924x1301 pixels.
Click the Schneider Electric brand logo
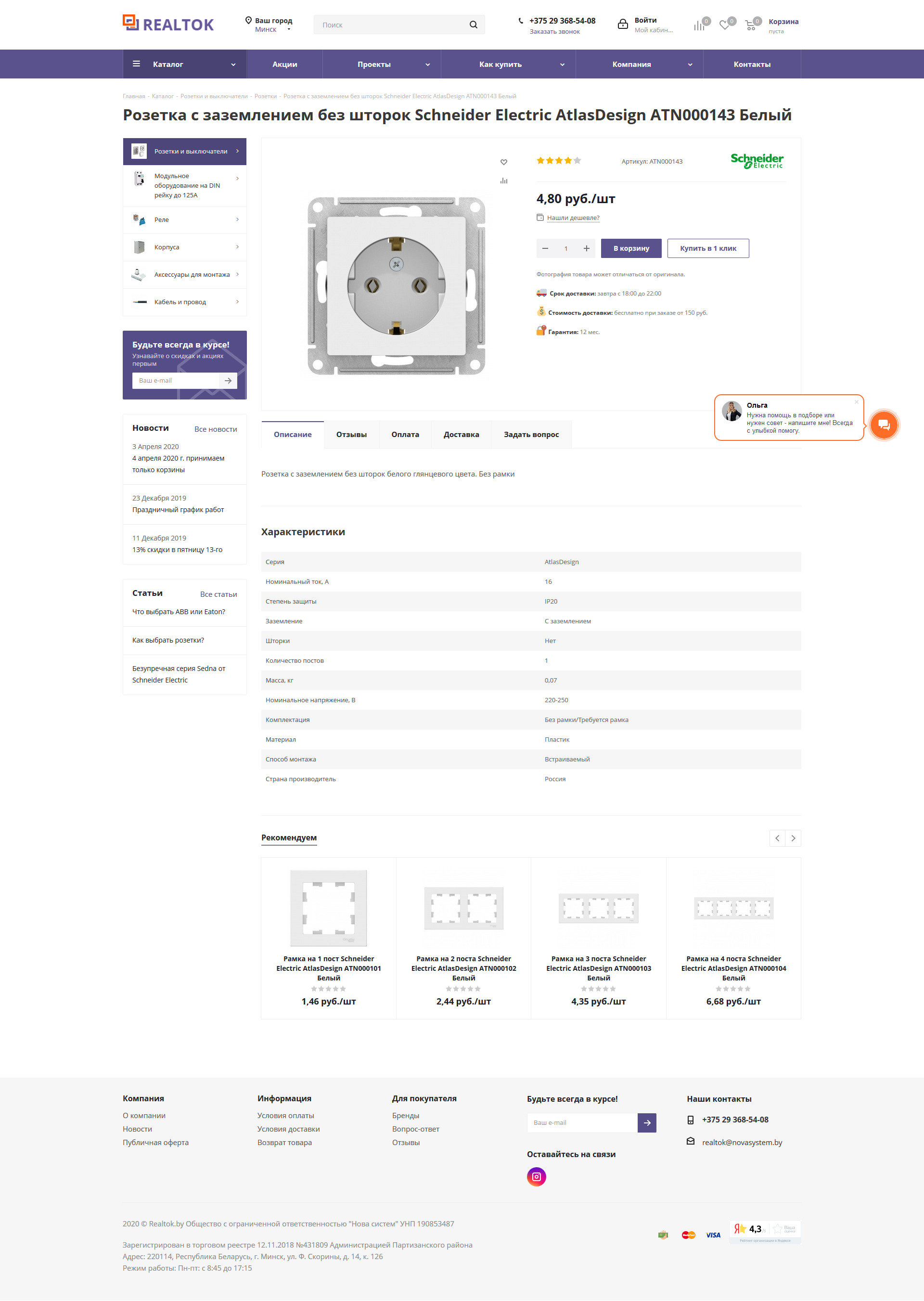[x=757, y=160]
